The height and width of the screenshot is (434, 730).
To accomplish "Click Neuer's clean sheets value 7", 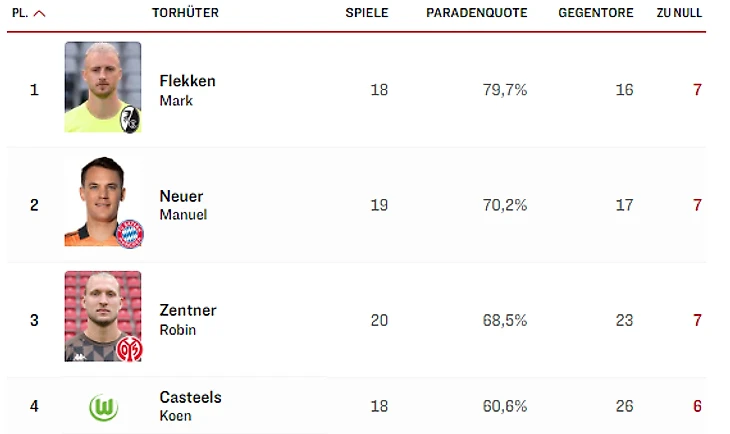I will point(697,205).
